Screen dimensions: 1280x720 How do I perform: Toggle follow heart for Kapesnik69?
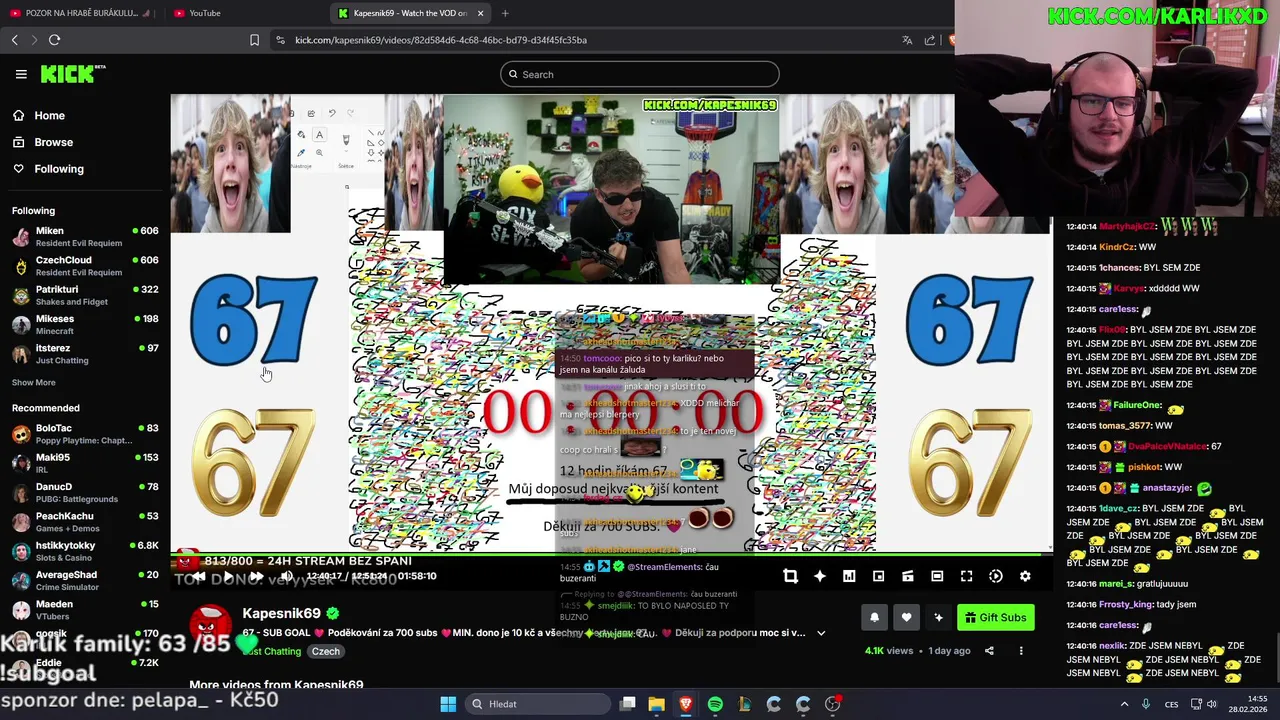pyautogui.click(x=906, y=617)
